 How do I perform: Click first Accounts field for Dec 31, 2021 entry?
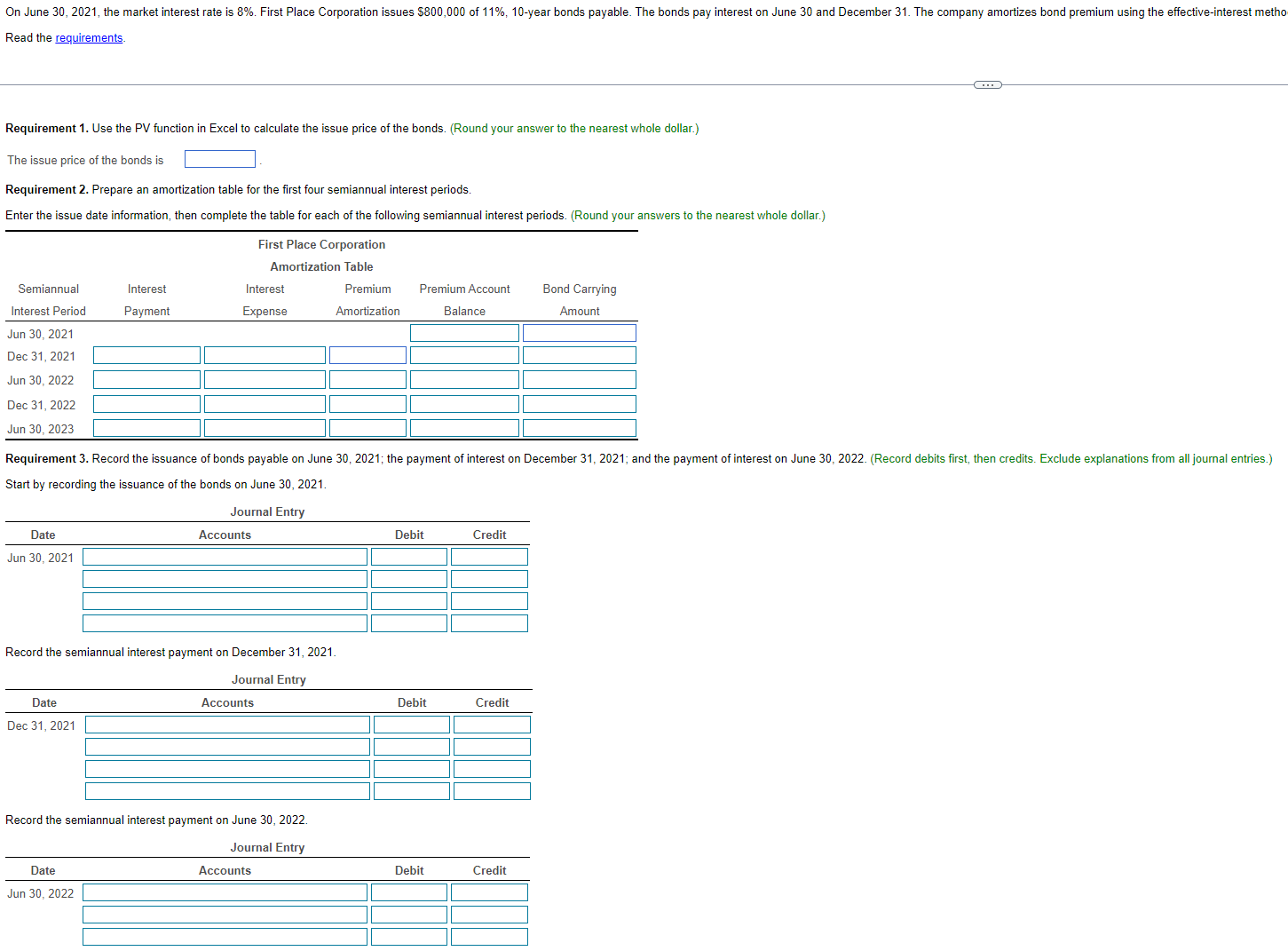tap(227, 724)
